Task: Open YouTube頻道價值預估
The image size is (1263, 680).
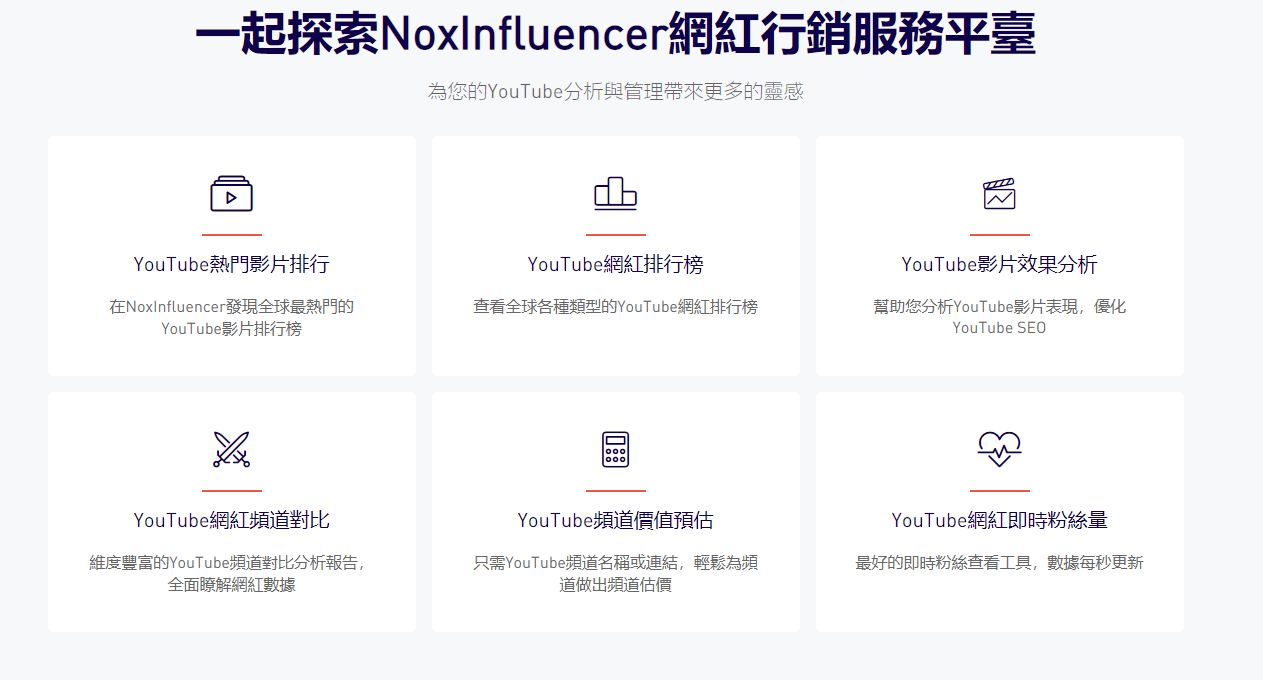Action: 615,518
